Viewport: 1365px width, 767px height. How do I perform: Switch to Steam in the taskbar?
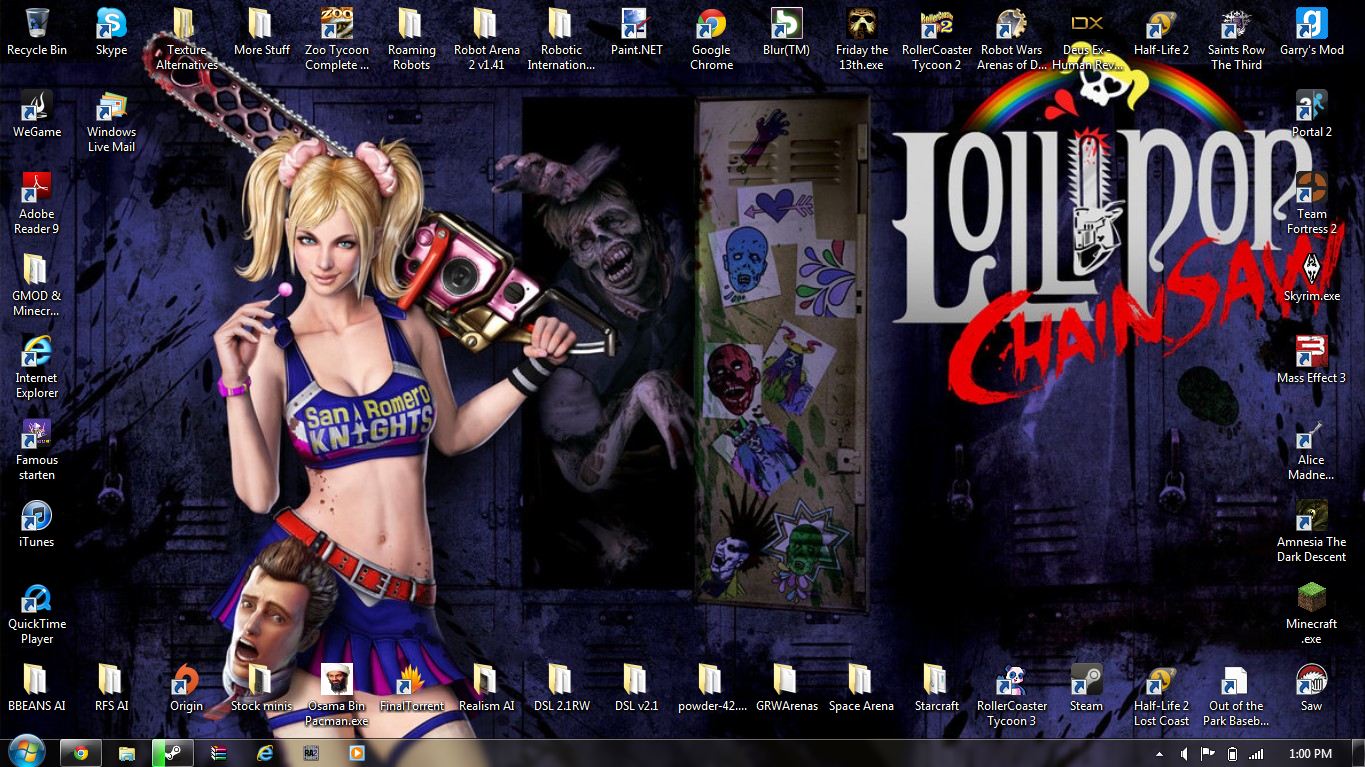click(x=171, y=753)
